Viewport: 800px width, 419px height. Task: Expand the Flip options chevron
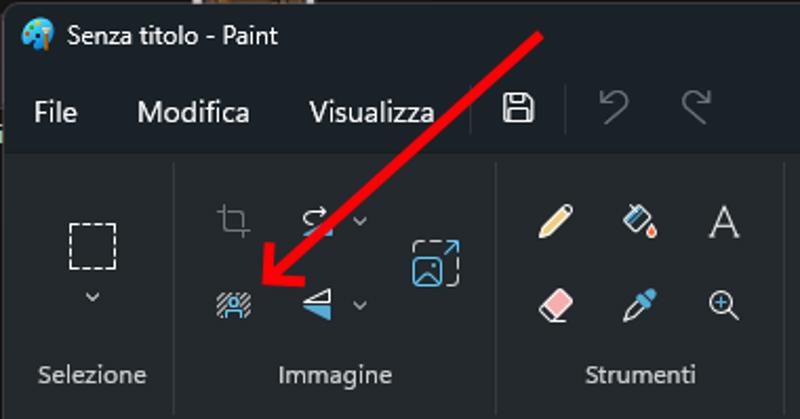tap(360, 305)
